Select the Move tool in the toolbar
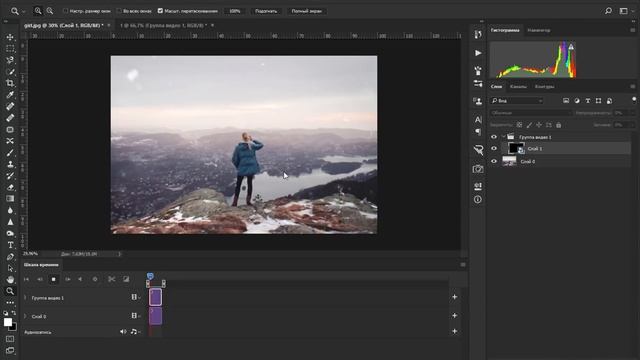Image resolution: width=640 pixels, height=360 pixels. (x=10, y=37)
